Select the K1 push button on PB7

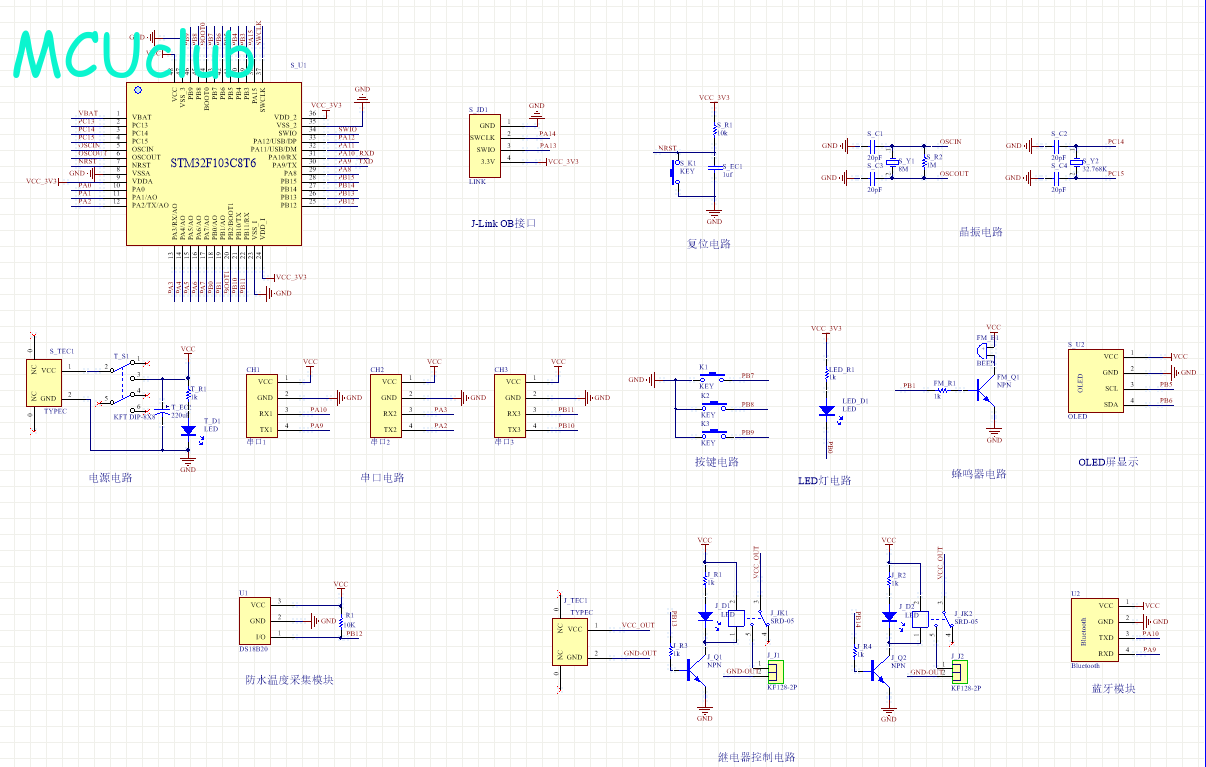click(x=713, y=380)
